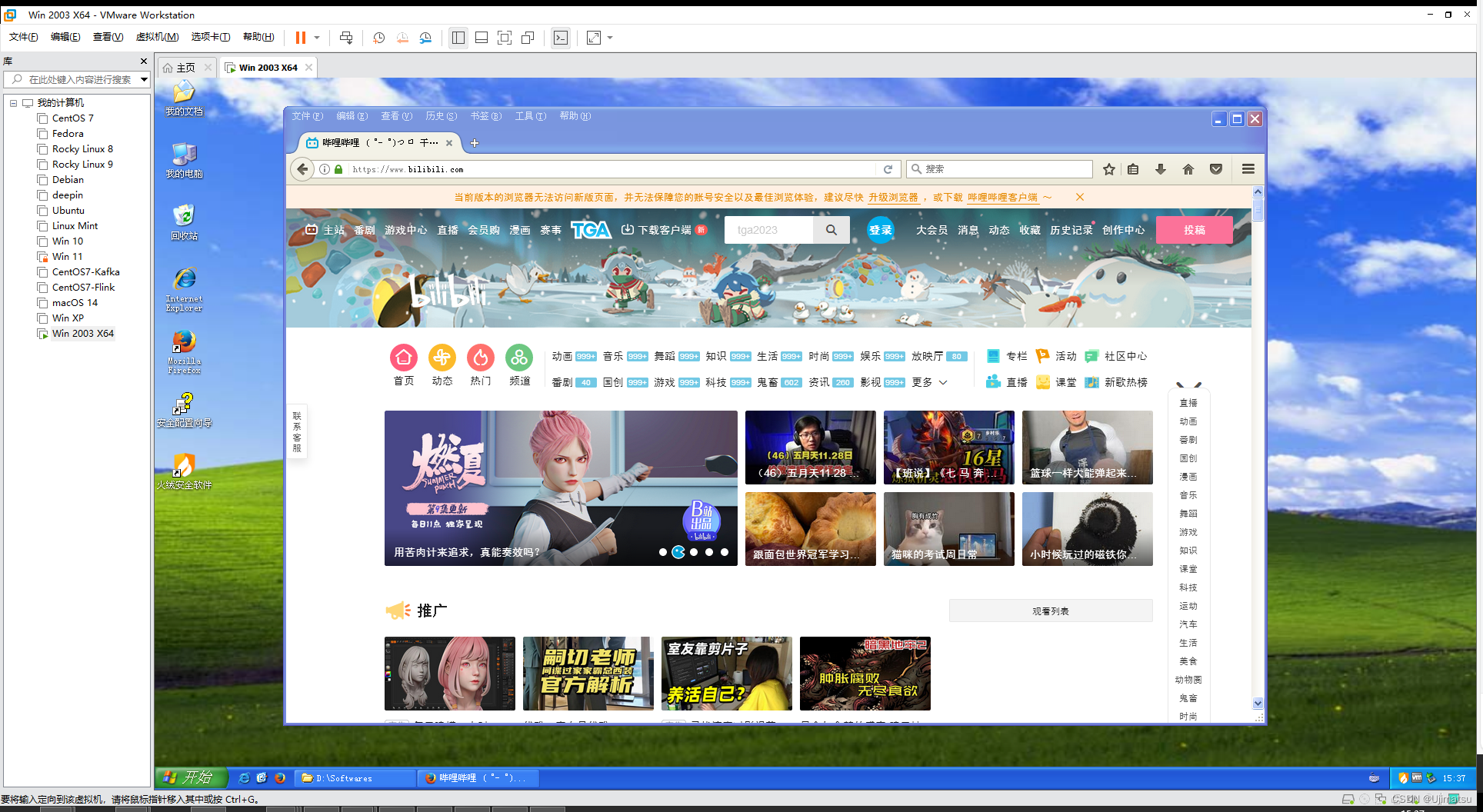This screenshot has height=812, width=1483.
Task: Click the second carousel dot indicator
Action: click(678, 552)
